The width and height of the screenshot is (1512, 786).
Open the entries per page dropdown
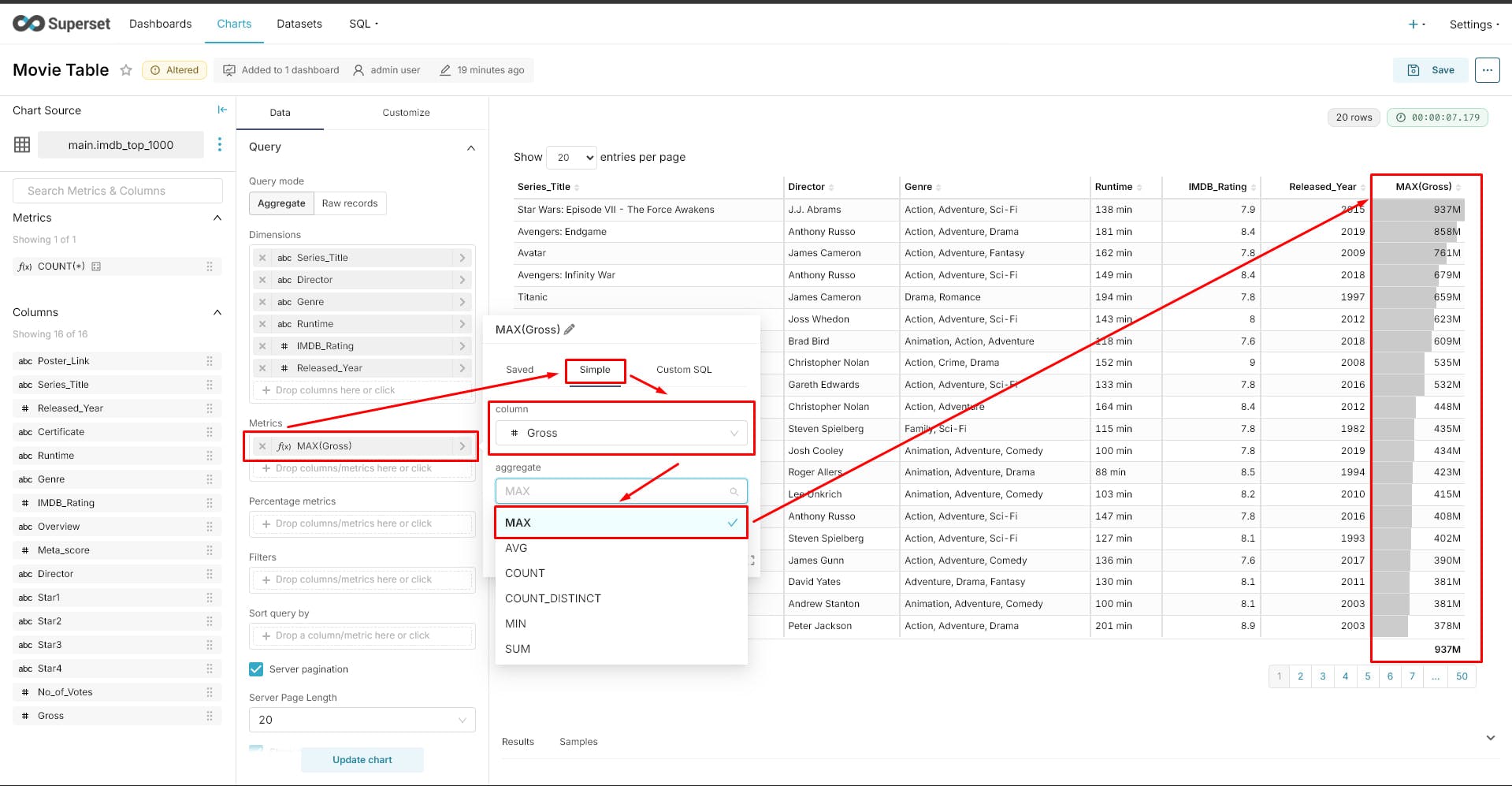click(x=571, y=158)
